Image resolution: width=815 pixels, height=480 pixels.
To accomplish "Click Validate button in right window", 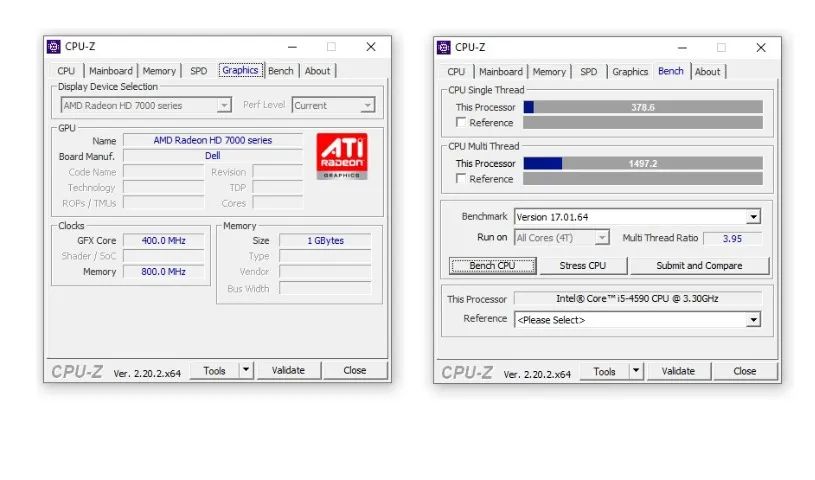I will click(x=678, y=371).
